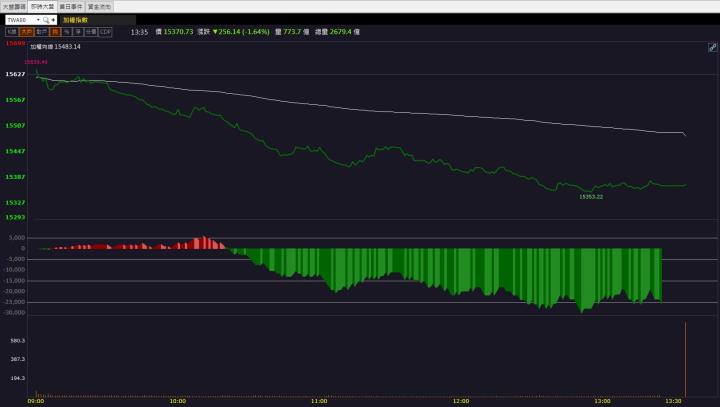Click the link icon at chart's top-right

712,47
